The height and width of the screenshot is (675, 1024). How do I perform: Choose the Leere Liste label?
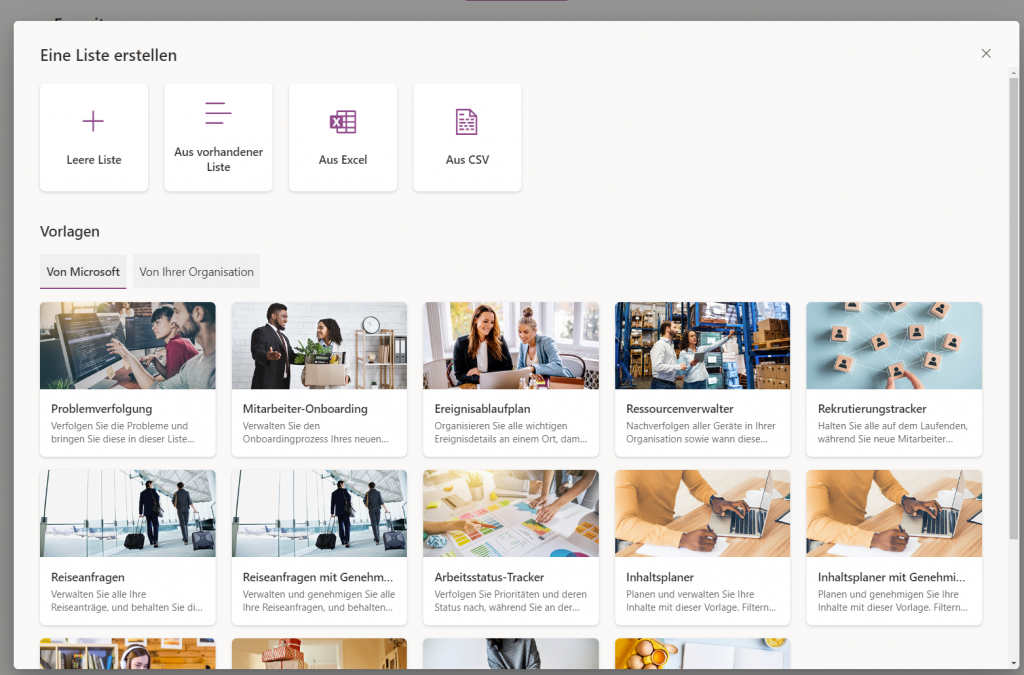coord(94,160)
